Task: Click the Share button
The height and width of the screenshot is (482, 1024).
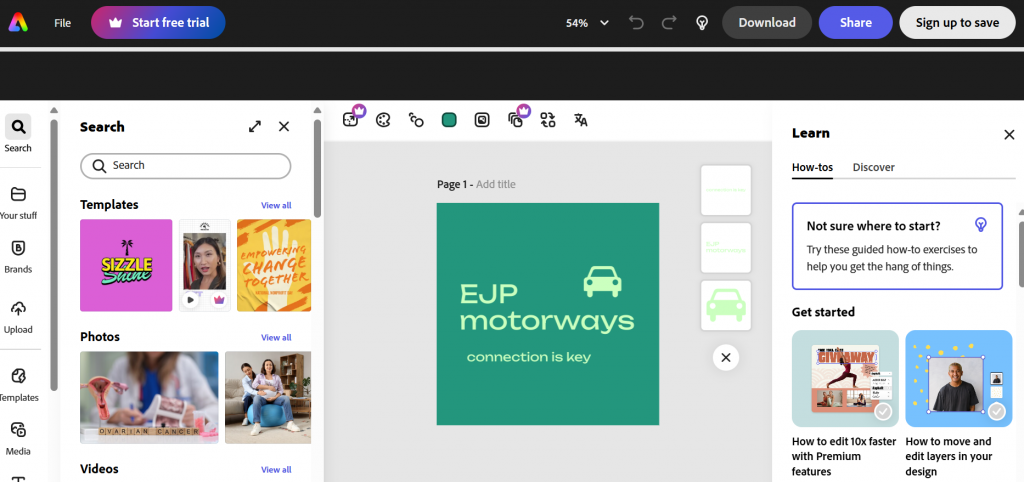Action: pos(855,22)
